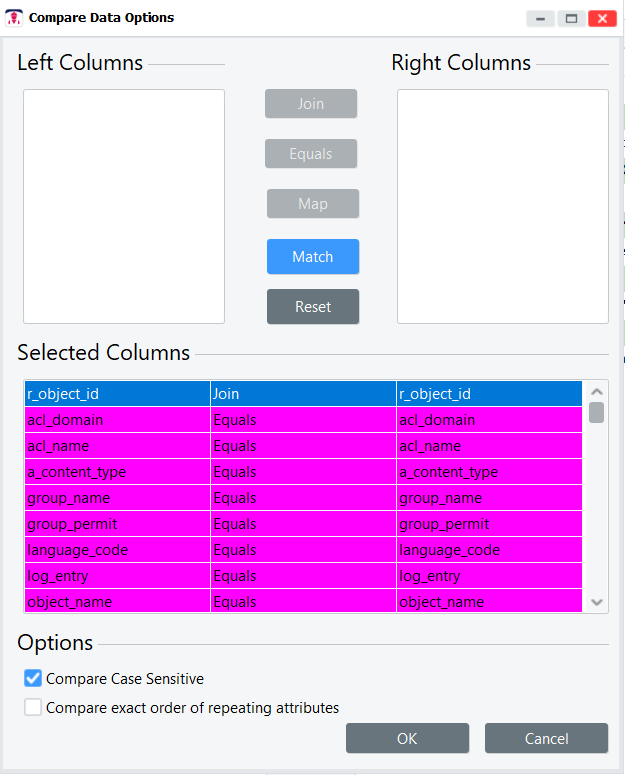Select the r_object_id Join row
Viewport: 625px width, 775px height.
(302, 394)
